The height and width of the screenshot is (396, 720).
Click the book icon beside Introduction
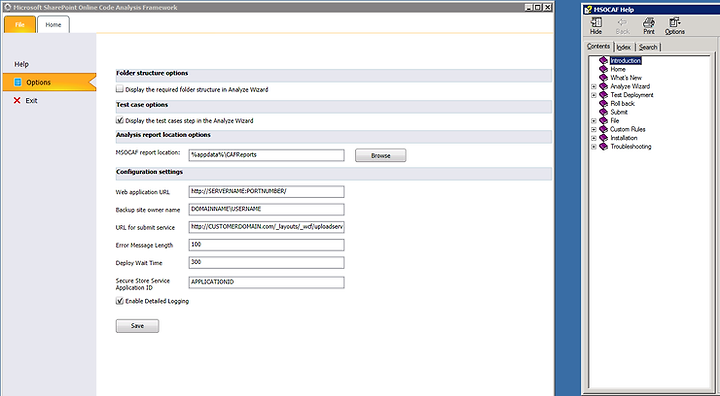(x=603, y=61)
